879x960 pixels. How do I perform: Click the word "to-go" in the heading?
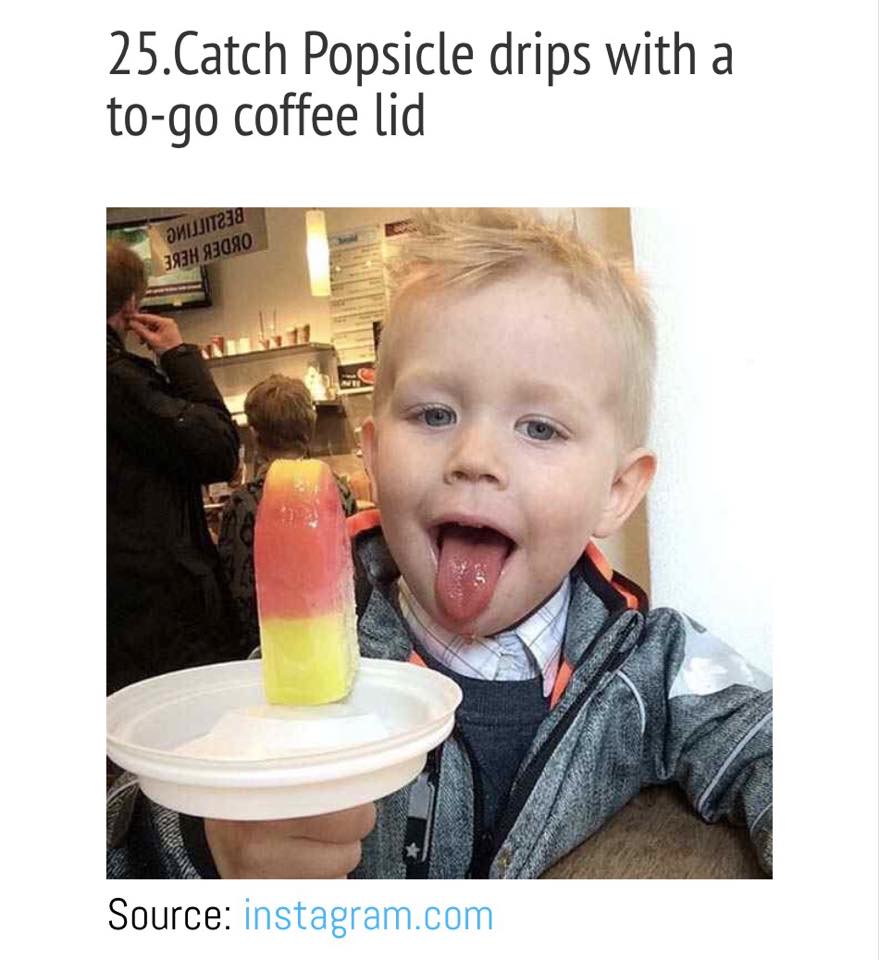(162, 120)
